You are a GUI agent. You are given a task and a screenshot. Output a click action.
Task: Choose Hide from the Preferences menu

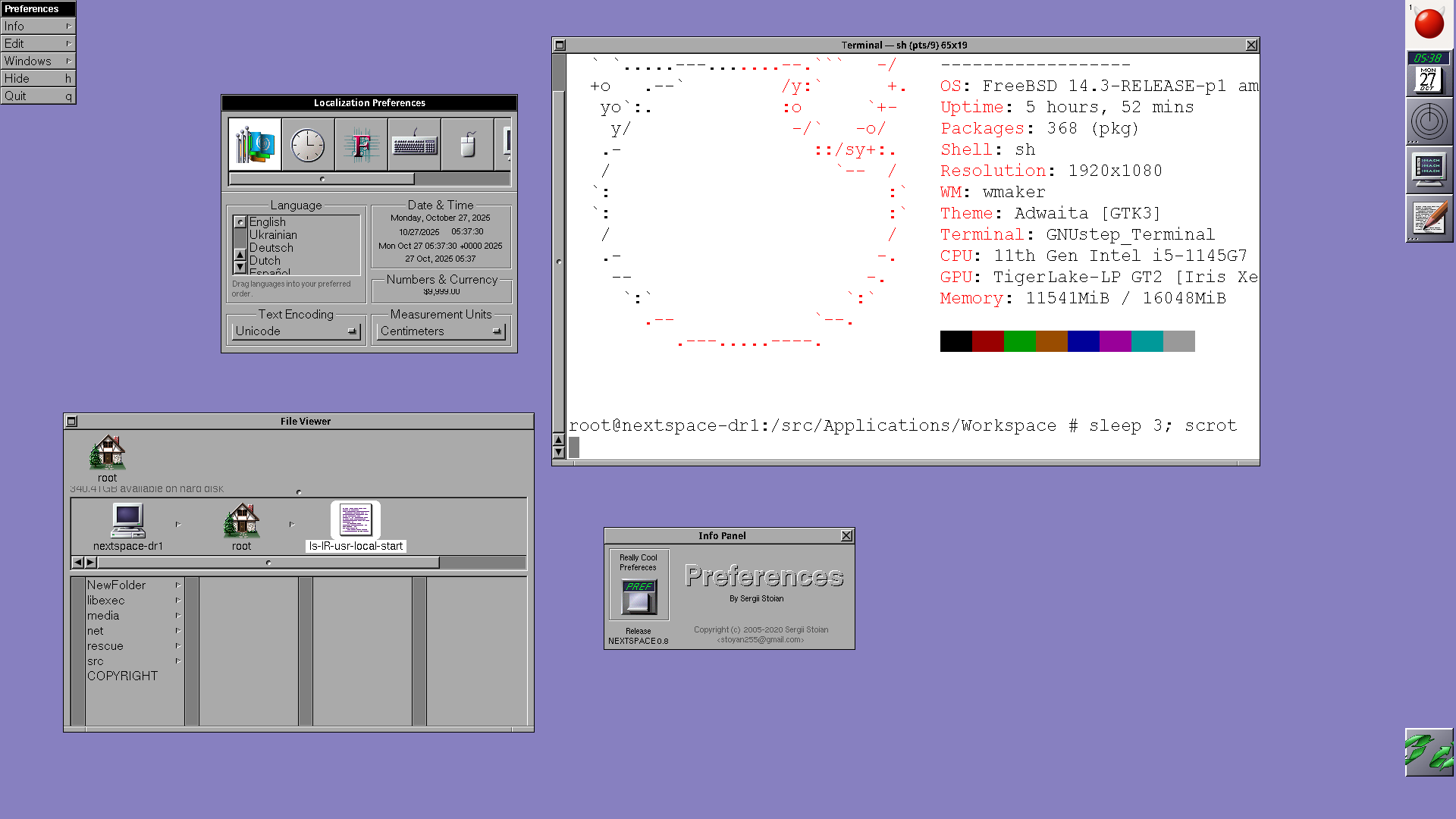point(38,78)
